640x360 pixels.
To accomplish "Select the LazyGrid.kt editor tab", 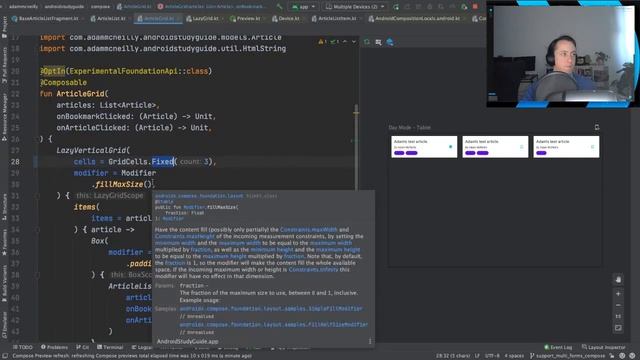I will click(203, 19).
